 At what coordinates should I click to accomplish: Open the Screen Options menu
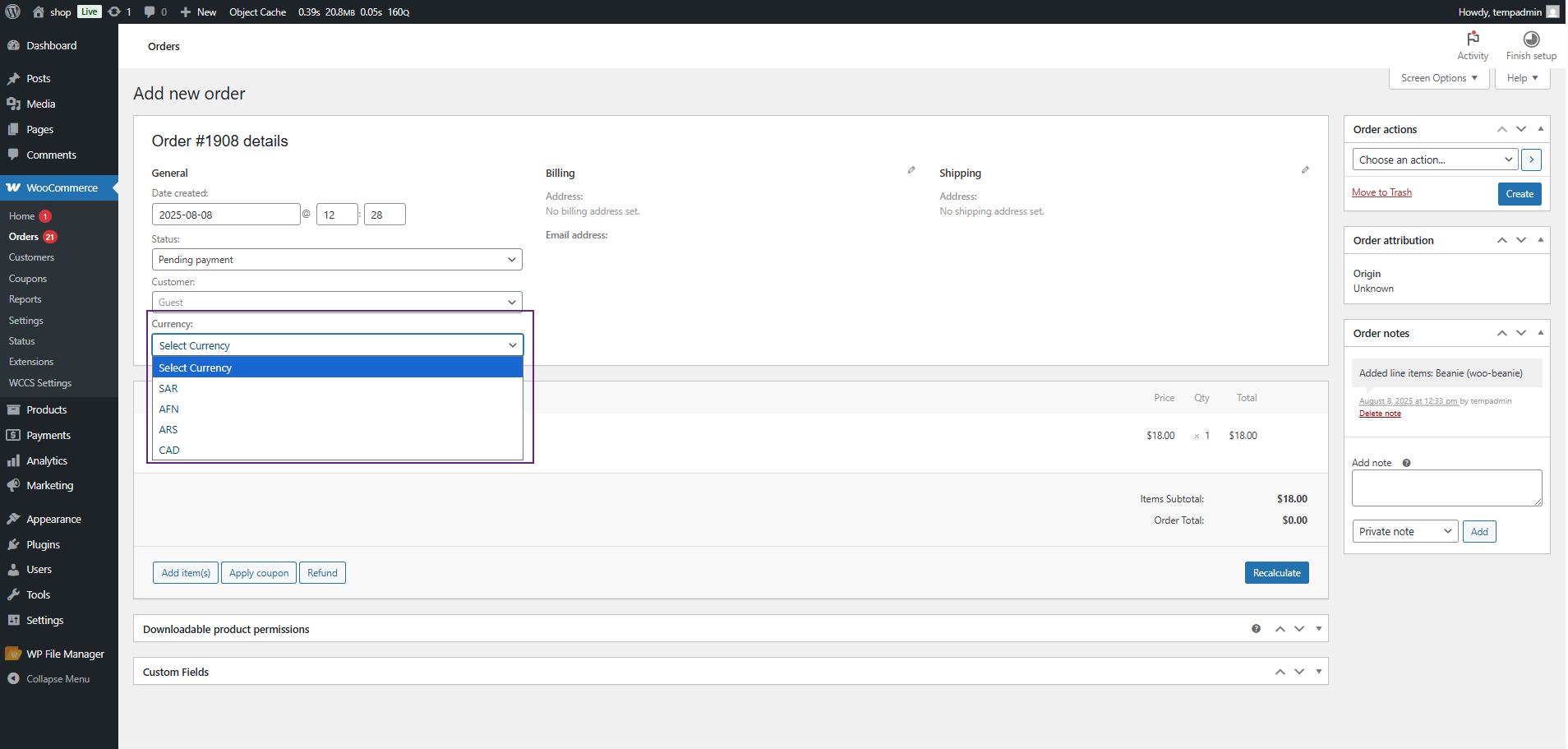[1438, 77]
